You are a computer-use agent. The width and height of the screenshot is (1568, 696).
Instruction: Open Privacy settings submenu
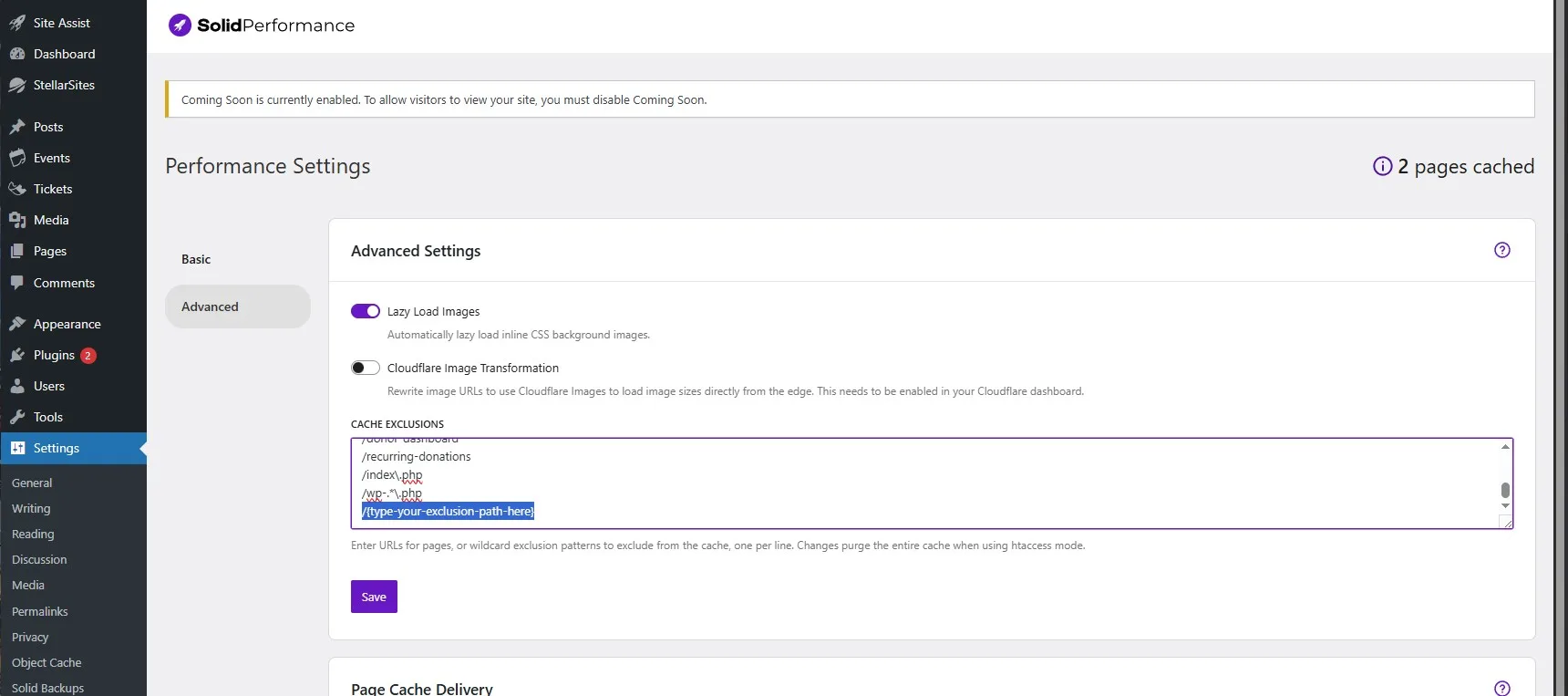click(x=30, y=637)
